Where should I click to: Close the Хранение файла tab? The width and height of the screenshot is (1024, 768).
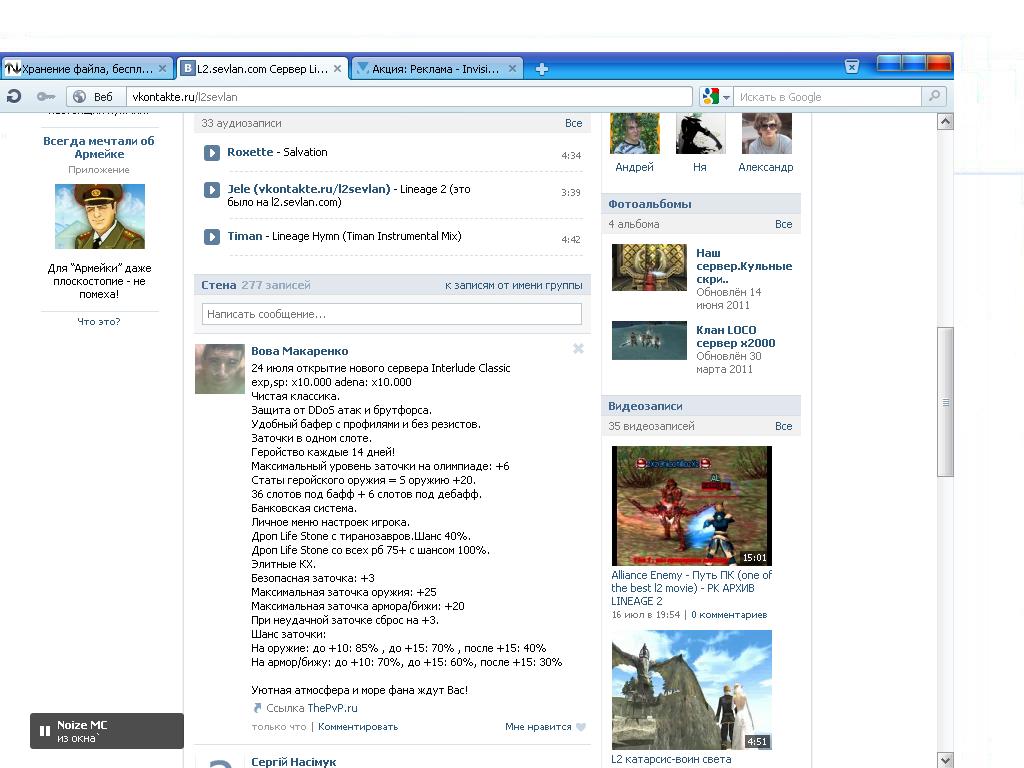(163, 69)
